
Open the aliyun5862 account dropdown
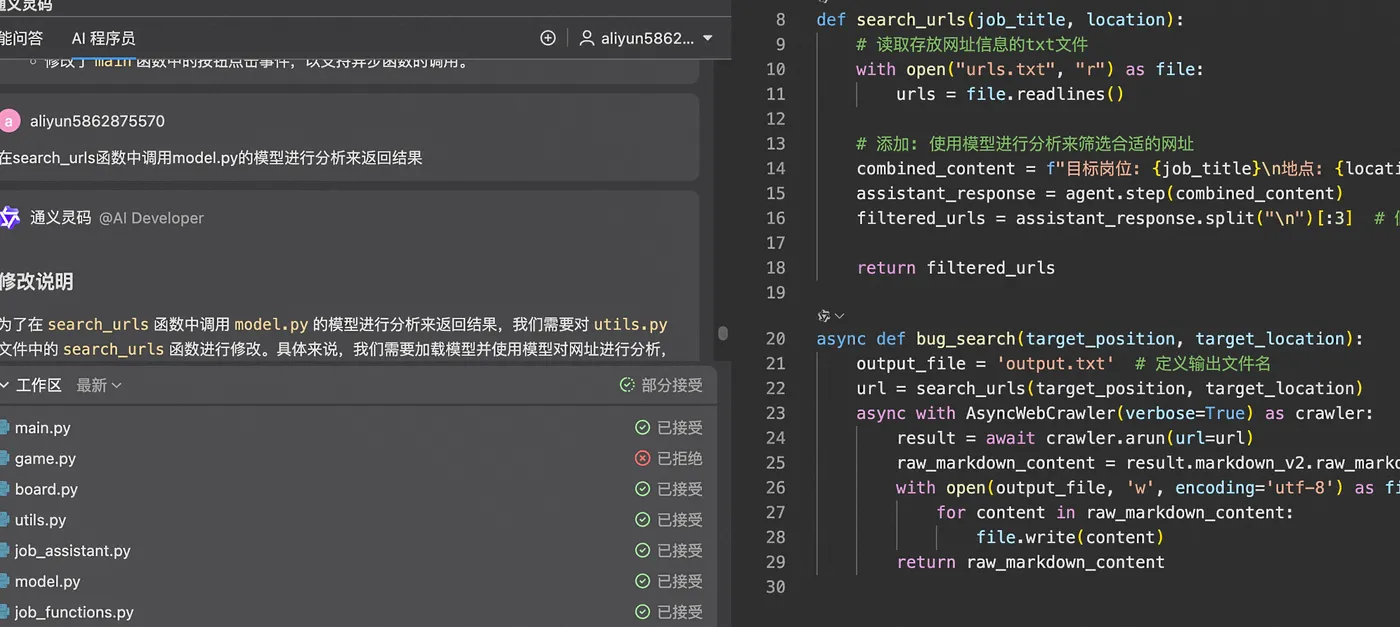pyautogui.click(x=708, y=38)
